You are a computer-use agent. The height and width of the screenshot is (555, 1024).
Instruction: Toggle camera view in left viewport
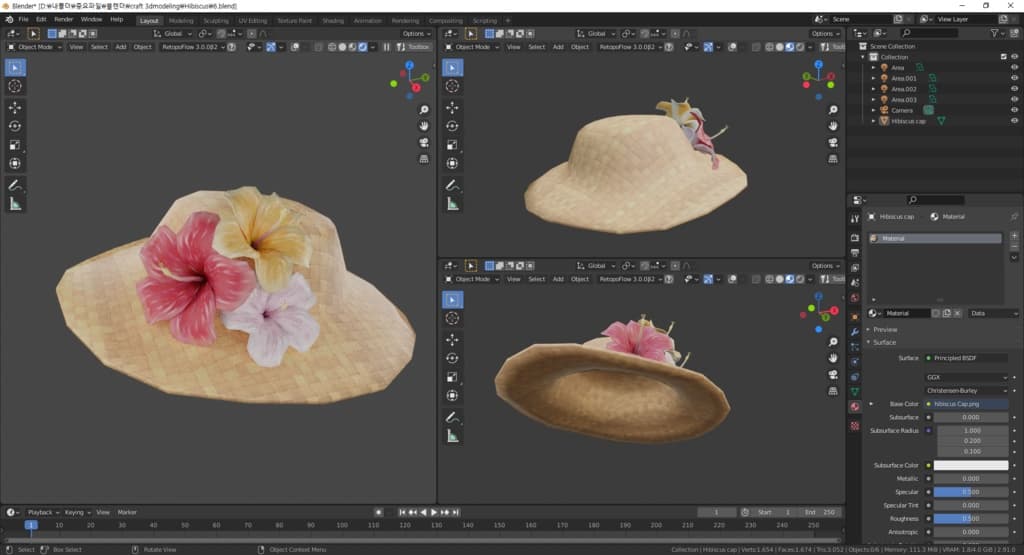pyautogui.click(x=424, y=142)
